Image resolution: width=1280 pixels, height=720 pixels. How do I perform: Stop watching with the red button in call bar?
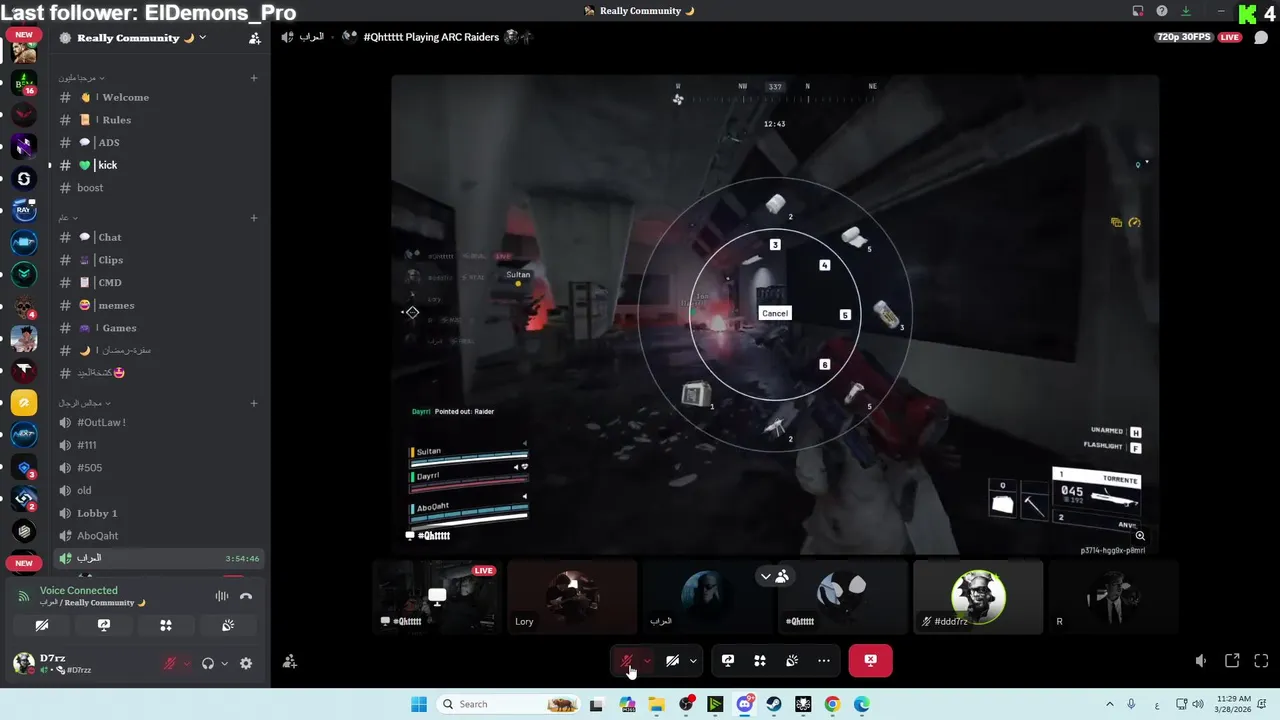[870, 660]
